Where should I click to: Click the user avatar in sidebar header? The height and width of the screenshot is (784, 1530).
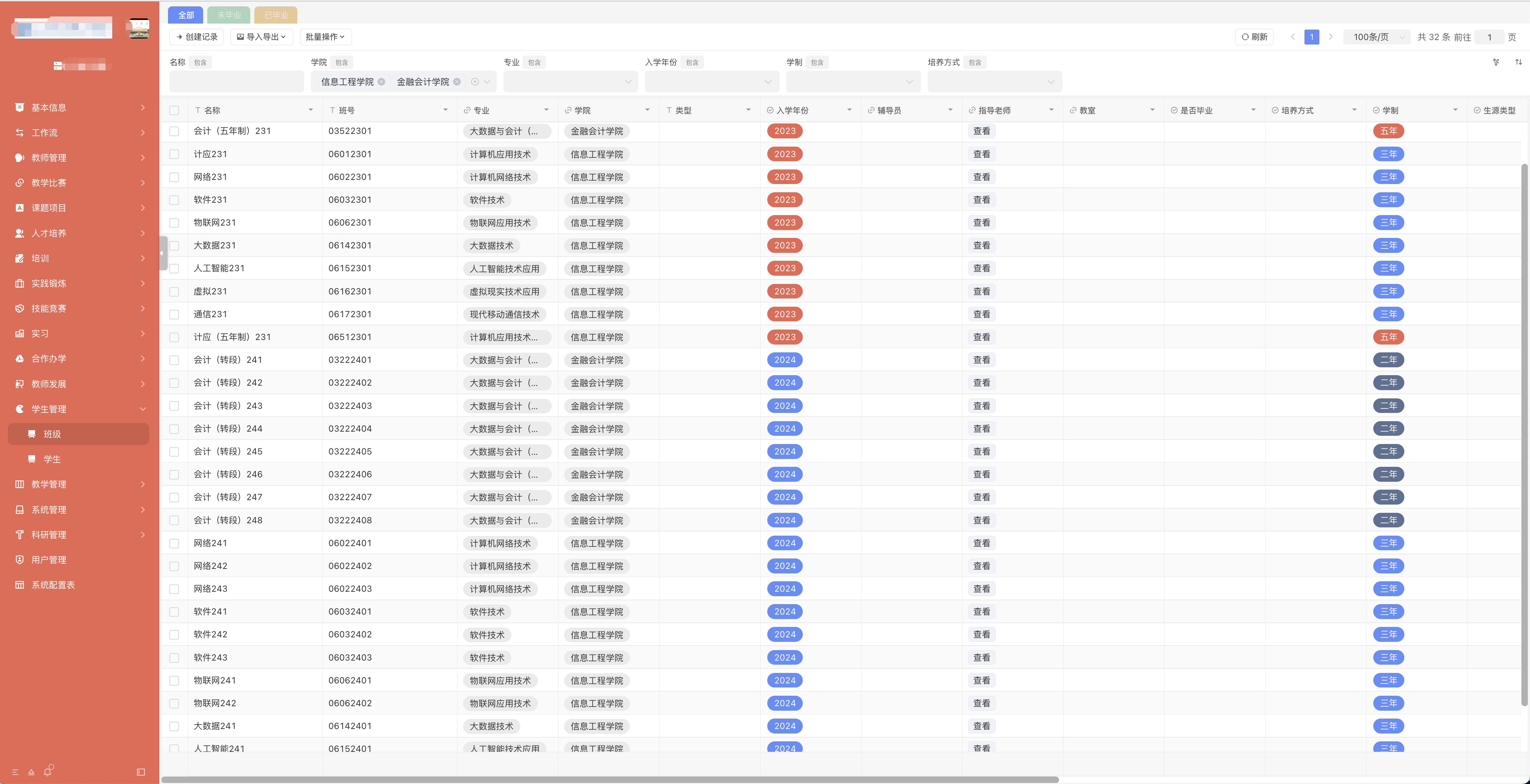139,28
